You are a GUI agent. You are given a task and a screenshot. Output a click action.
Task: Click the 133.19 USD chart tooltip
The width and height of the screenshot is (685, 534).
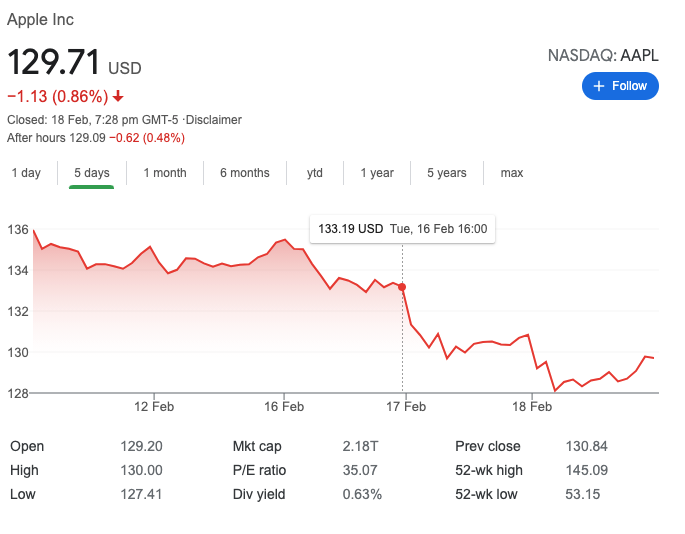(402, 229)
